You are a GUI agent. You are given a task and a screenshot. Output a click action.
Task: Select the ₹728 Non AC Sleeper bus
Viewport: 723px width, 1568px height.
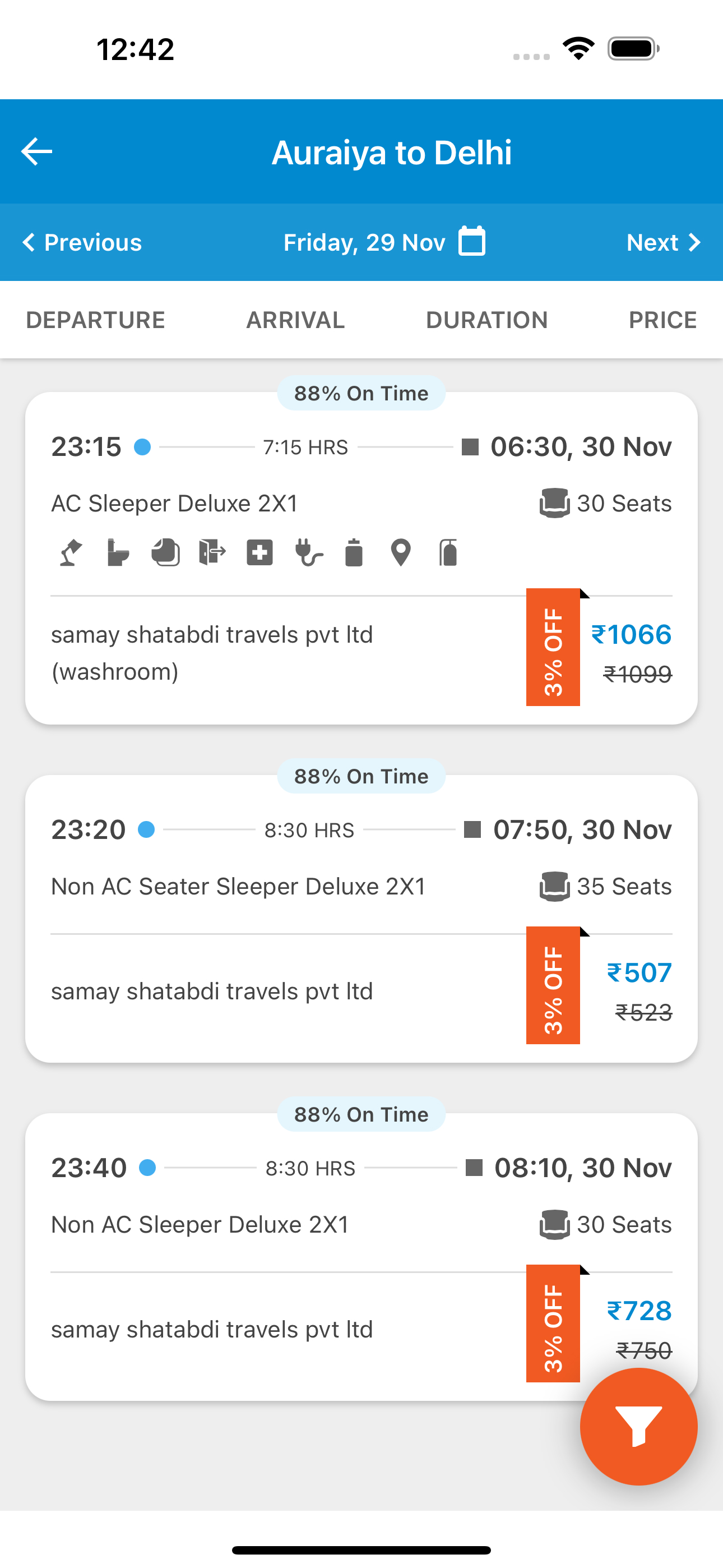[x=361, y=1257]
